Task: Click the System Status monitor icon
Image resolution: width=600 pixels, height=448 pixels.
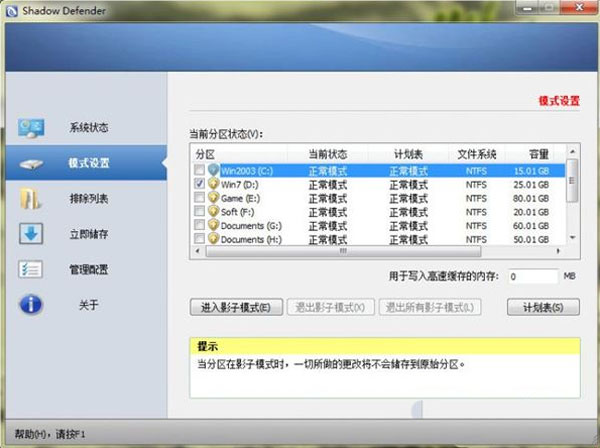Action: tap(31, 128)
